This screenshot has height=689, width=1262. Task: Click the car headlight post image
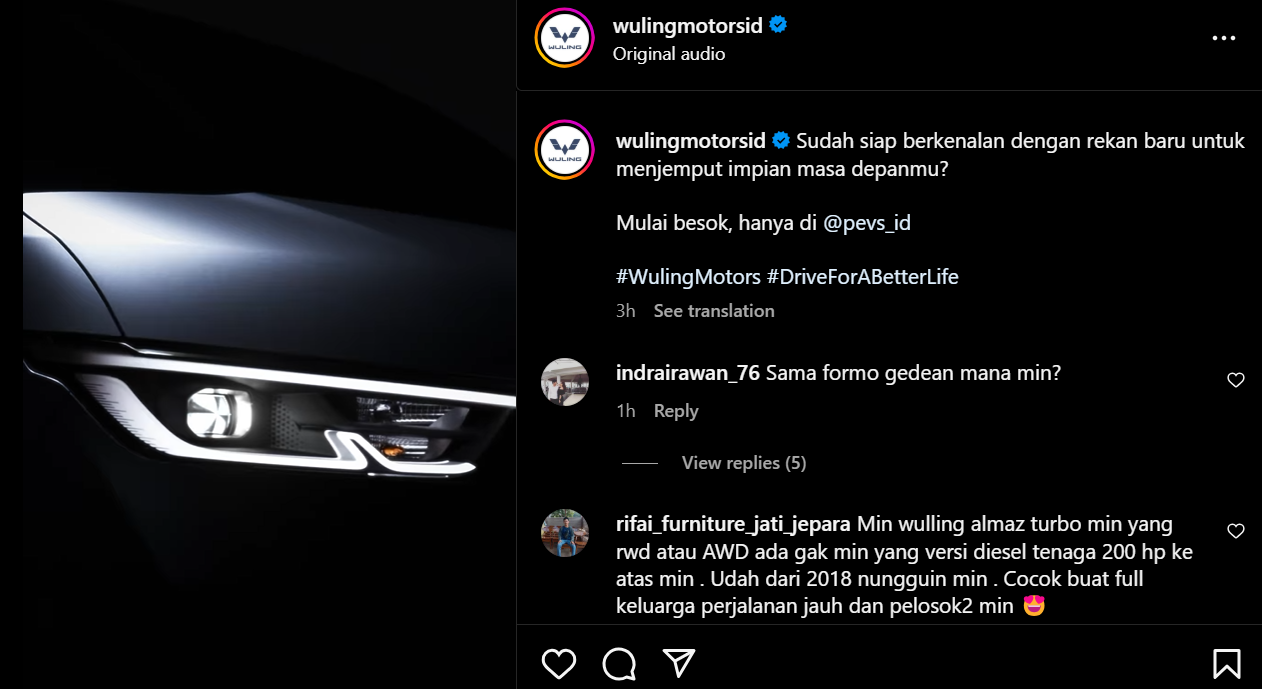click(269, 344)
